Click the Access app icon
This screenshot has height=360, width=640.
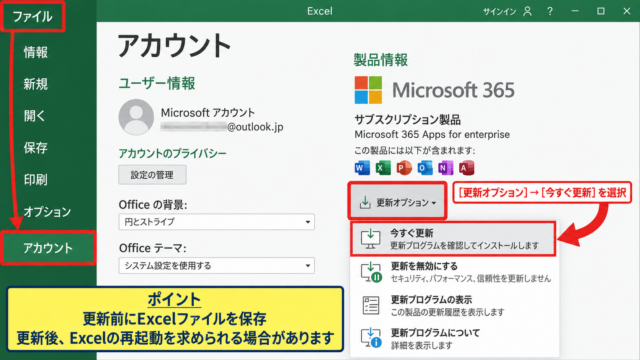pos(466,168)
